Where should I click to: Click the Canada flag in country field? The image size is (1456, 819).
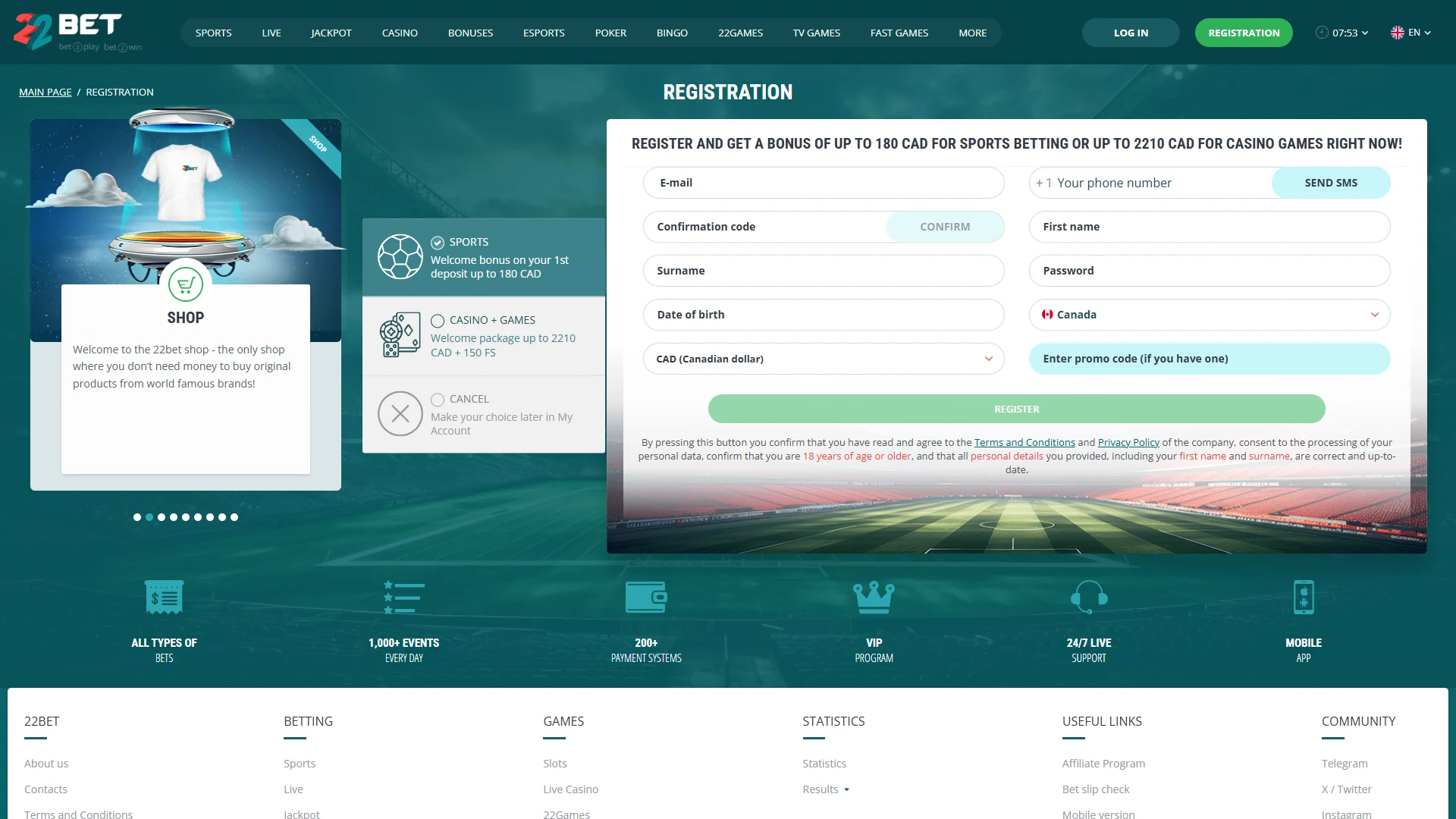(x=1047, y=315)
